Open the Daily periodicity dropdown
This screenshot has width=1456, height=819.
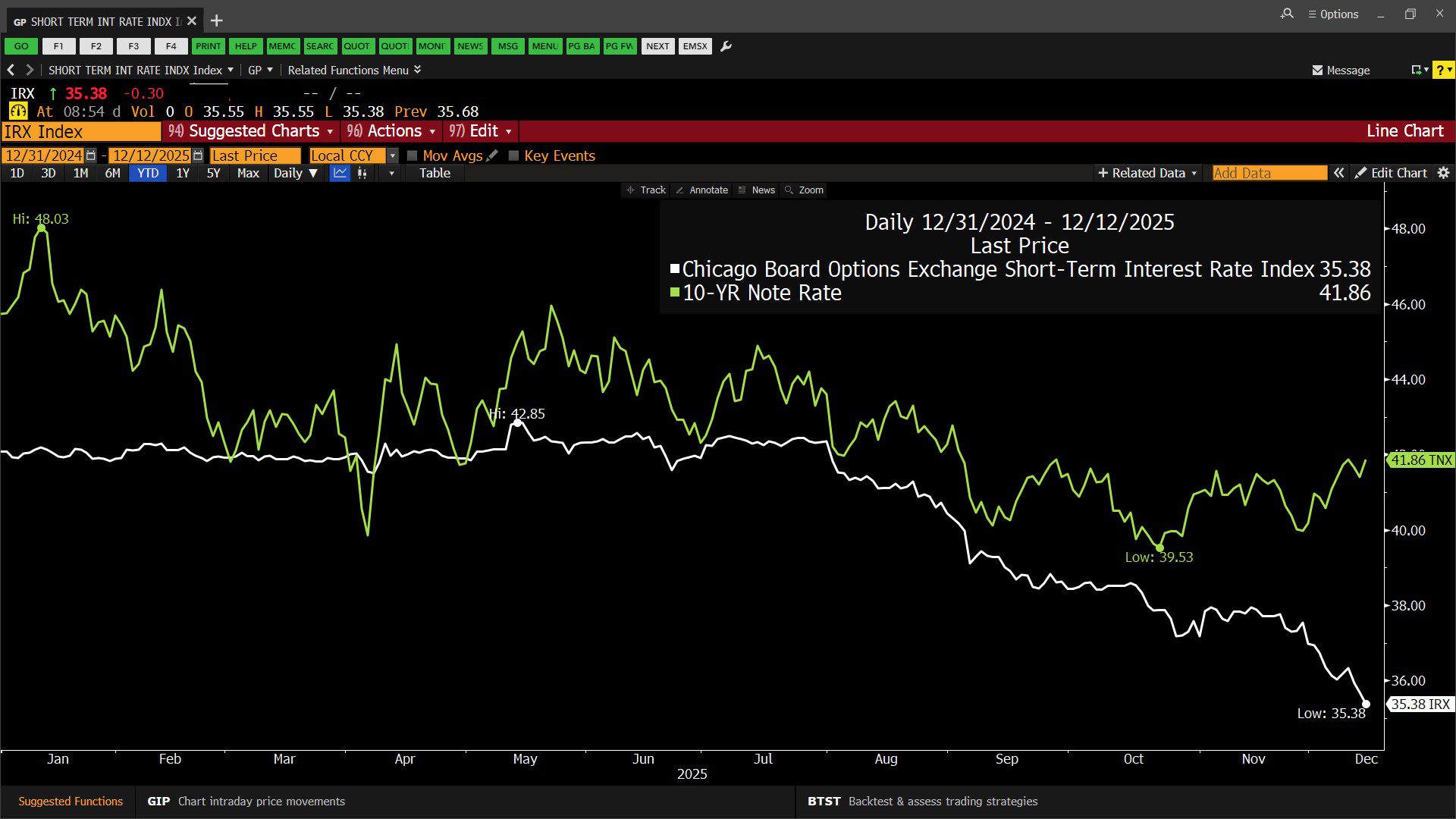coord(295,173)
